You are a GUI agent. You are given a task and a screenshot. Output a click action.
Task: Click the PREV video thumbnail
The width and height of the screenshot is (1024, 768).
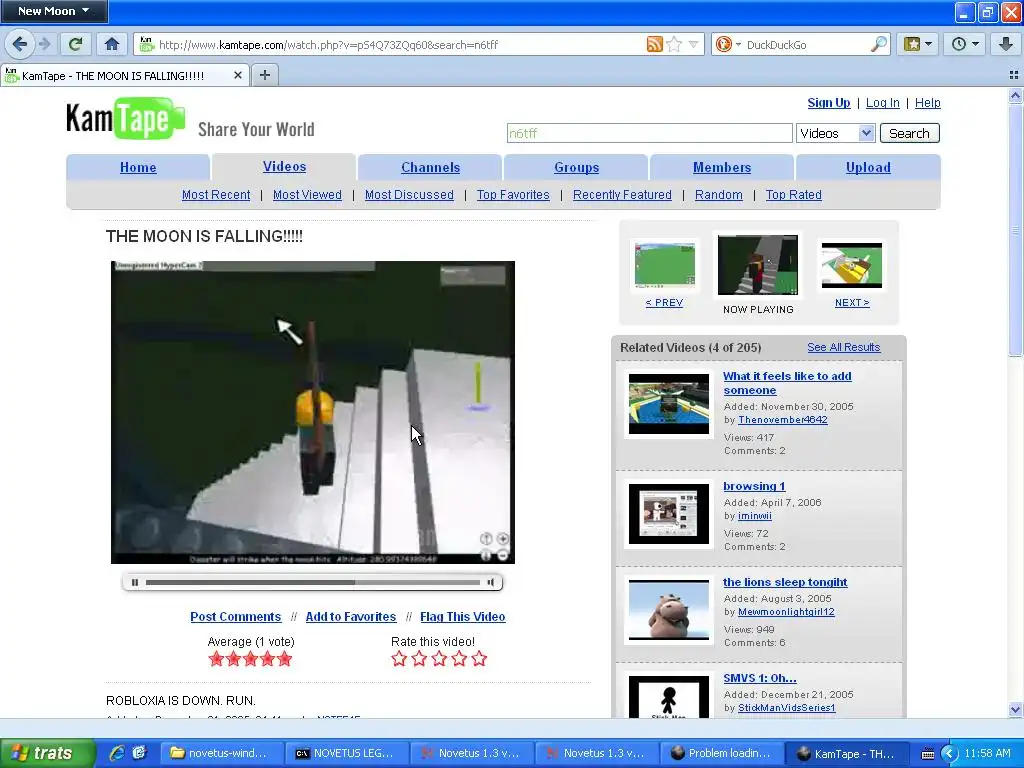665,264
